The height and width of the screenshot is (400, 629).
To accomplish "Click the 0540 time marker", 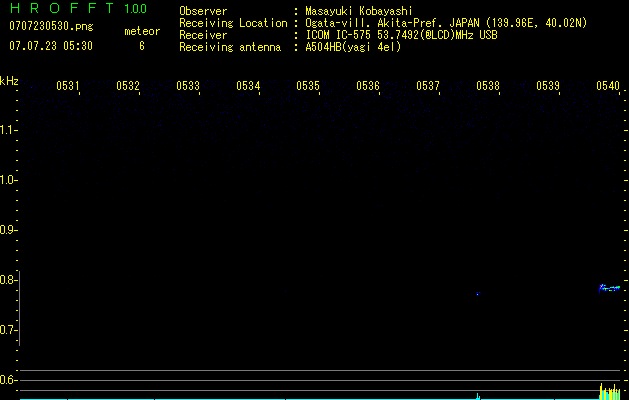I will point(608,86).
